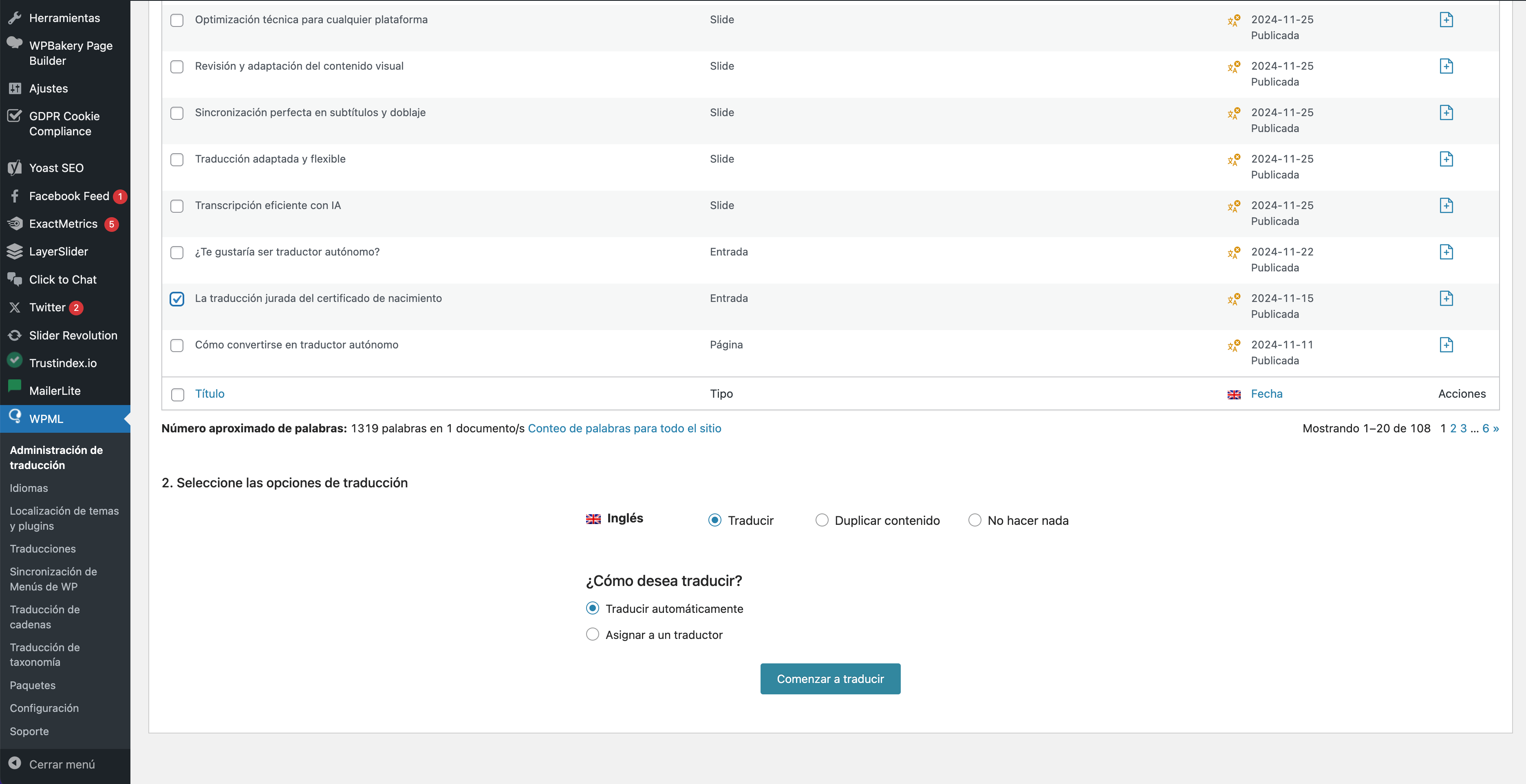Click translation status icon for Optimización técnica
This screenshot has width=1526, height=784.
click(1234, 21)
